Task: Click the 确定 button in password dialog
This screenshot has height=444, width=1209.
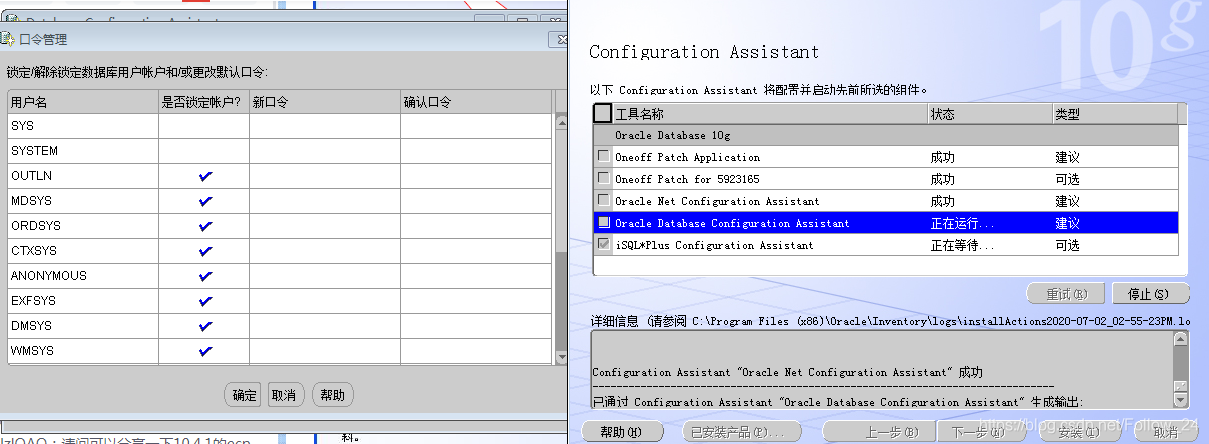Action: 244,395
